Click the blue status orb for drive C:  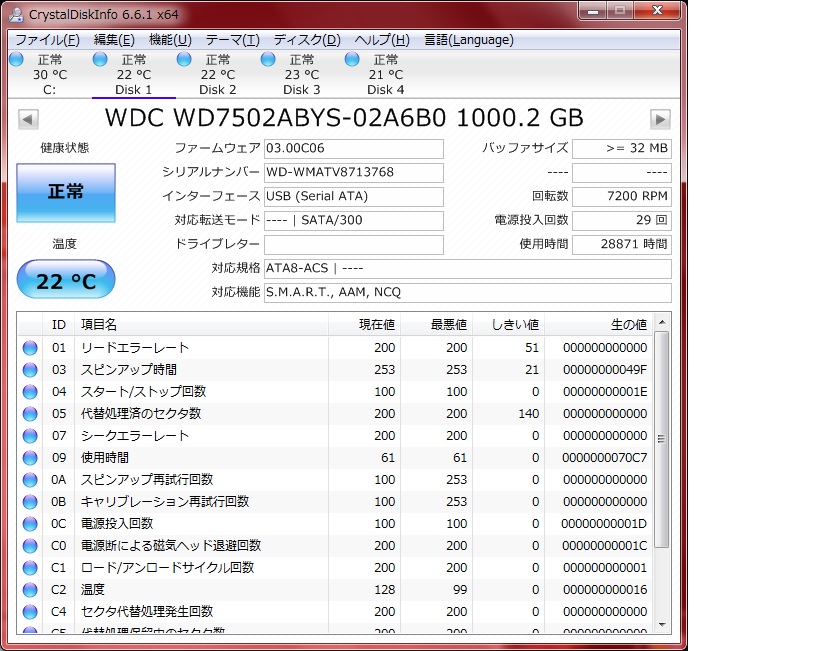pos(16,59)
